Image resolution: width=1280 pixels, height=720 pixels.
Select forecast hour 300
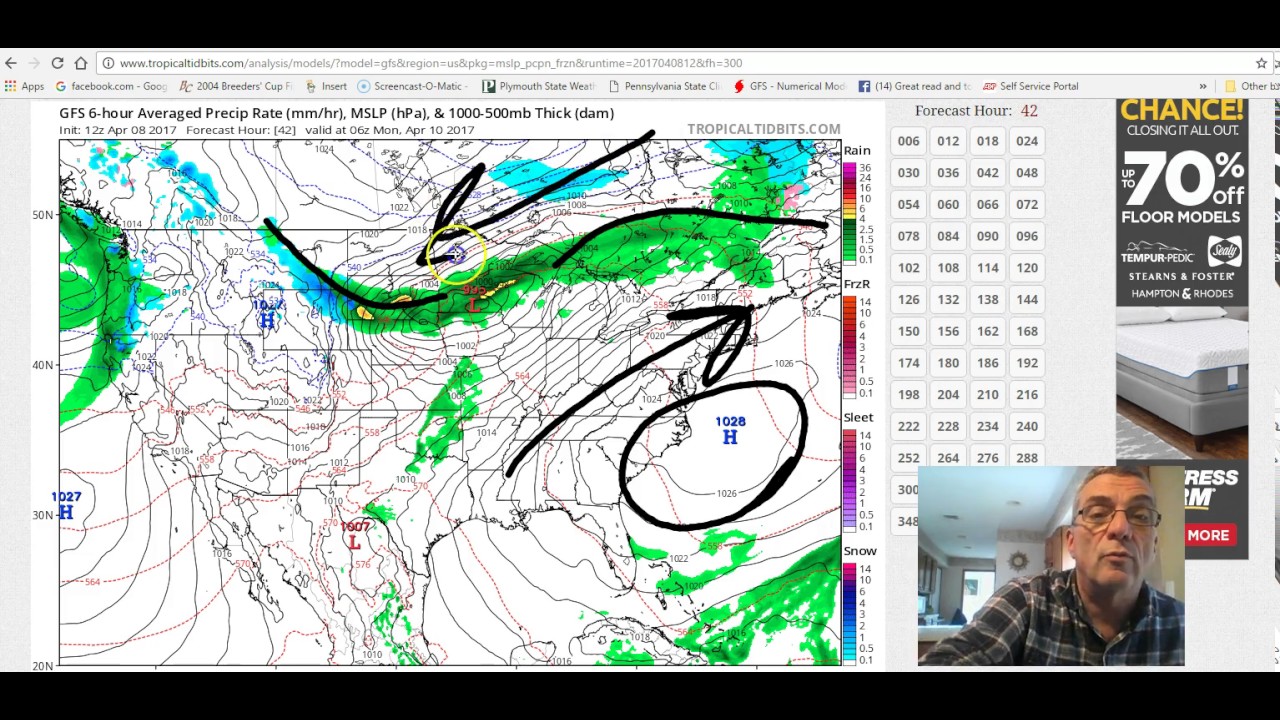pyautogui.click(x=906, y=490)
